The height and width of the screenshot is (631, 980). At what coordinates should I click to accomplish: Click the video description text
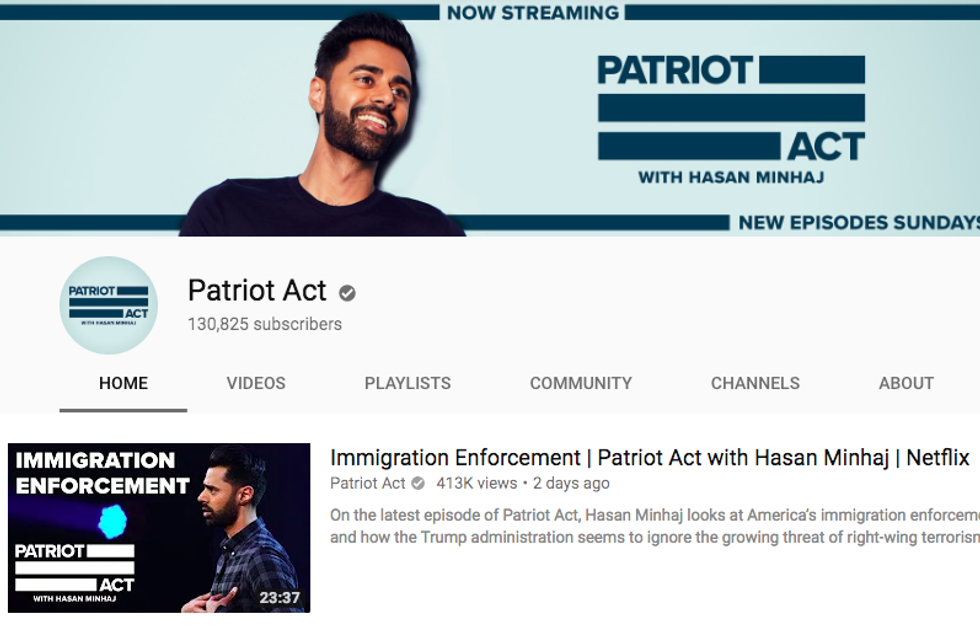[654, 526]
